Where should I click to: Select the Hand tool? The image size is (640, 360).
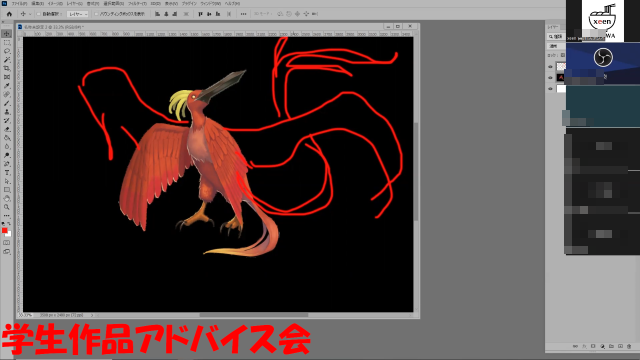tap(7, 199)
